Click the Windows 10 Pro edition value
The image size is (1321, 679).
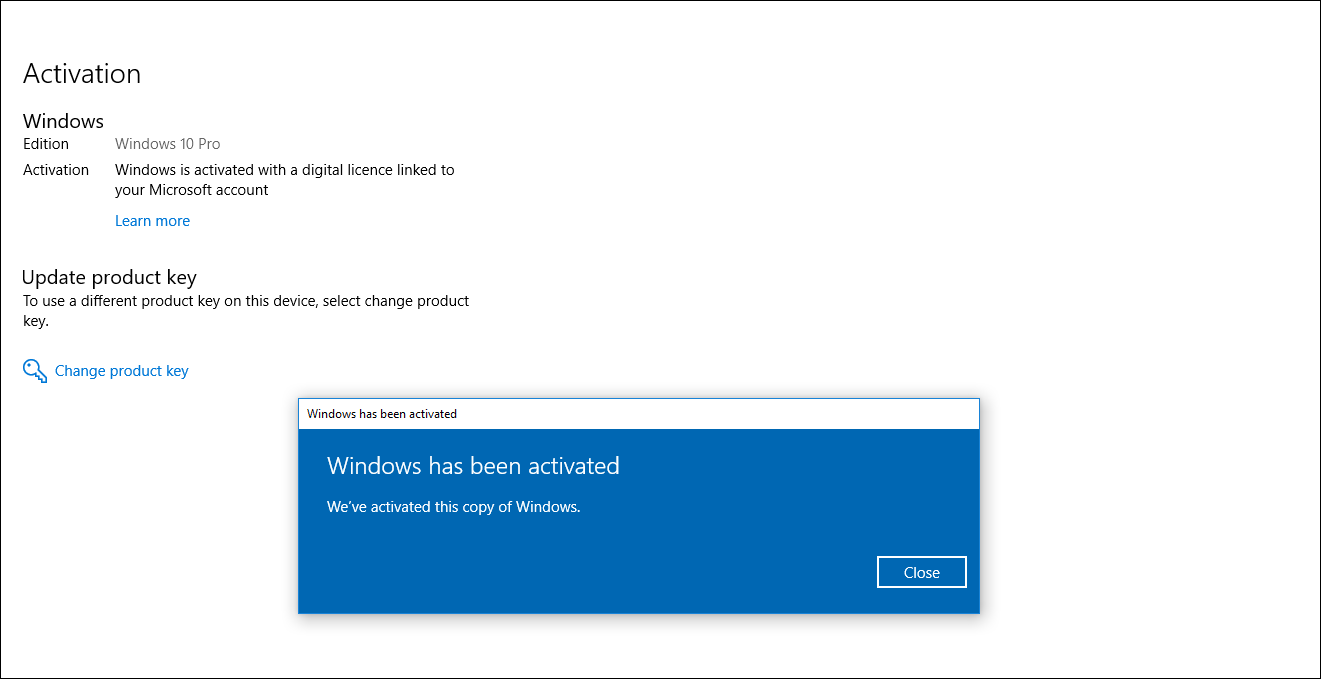168,144
